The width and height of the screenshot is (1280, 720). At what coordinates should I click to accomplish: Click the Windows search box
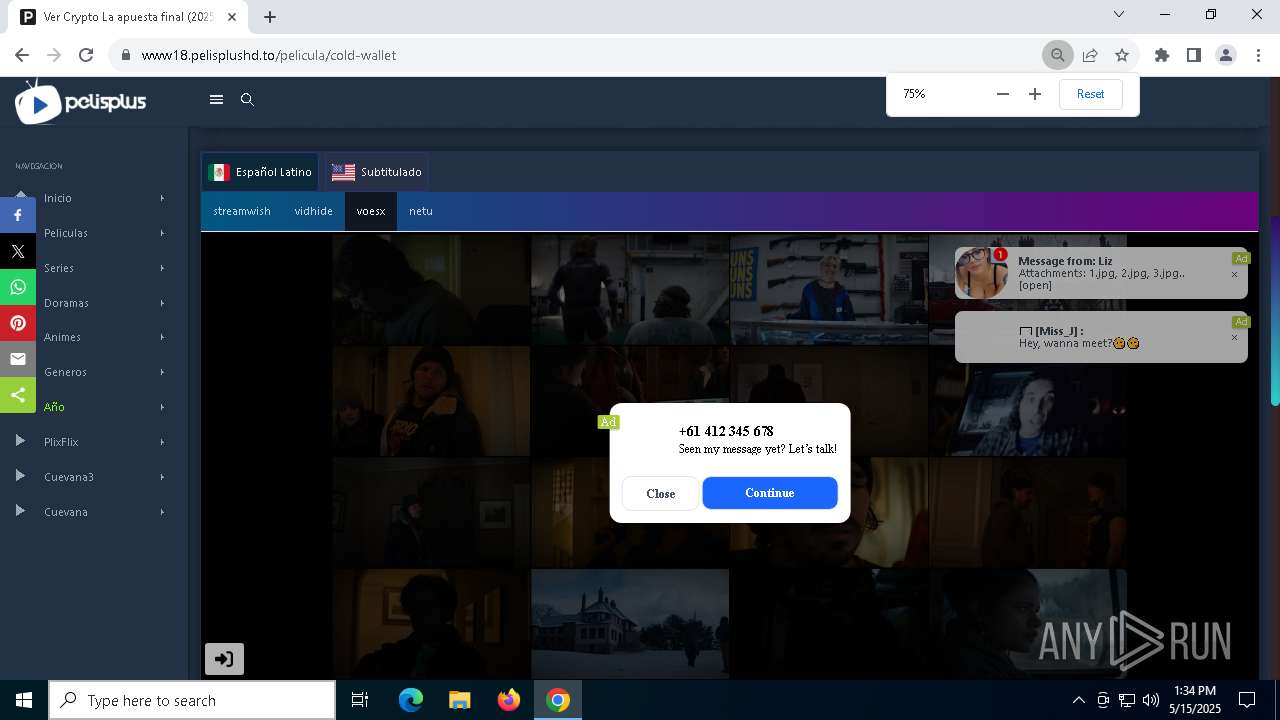192,700
